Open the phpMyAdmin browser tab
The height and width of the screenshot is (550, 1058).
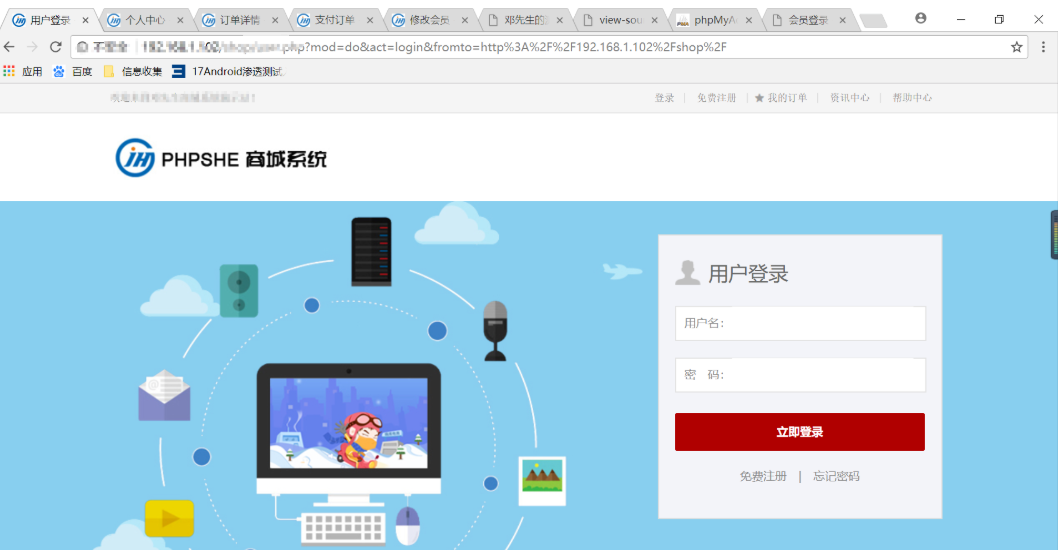tap(714, 20)
